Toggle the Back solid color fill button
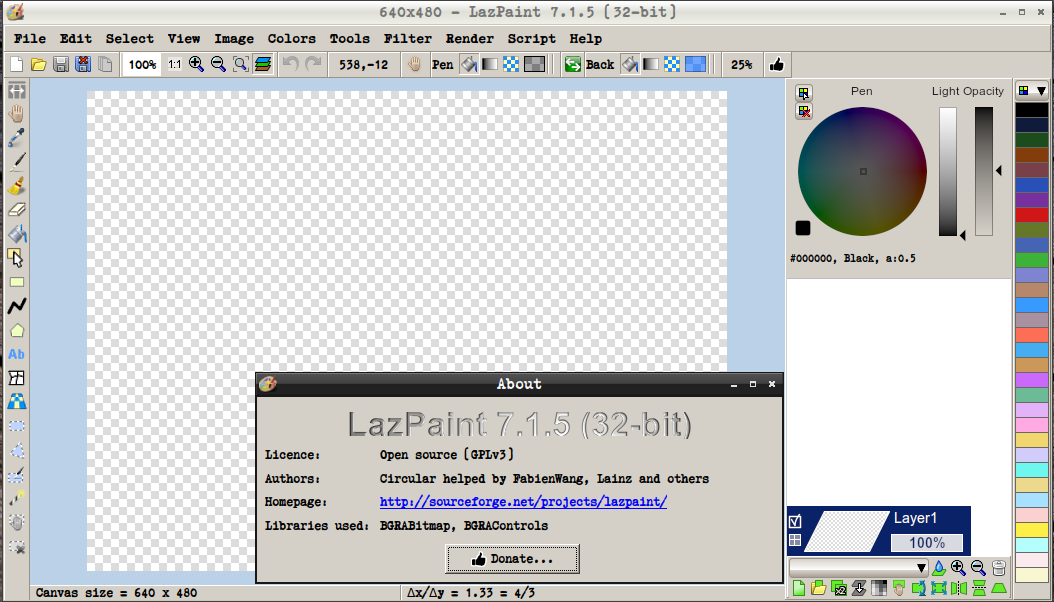 point(629,64)
